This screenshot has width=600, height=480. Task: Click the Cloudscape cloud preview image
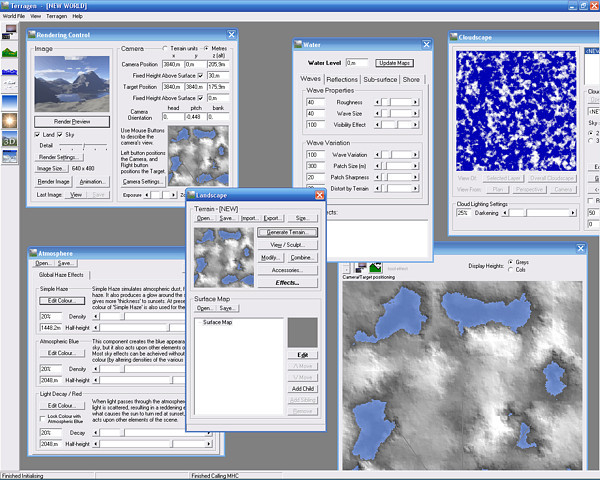coord(516,111)
